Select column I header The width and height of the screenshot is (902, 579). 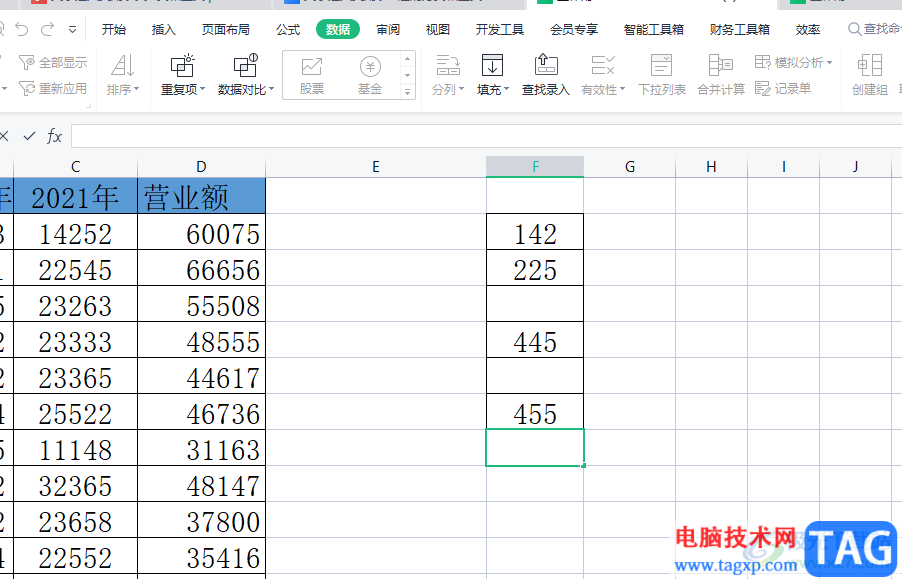[783, 167]
